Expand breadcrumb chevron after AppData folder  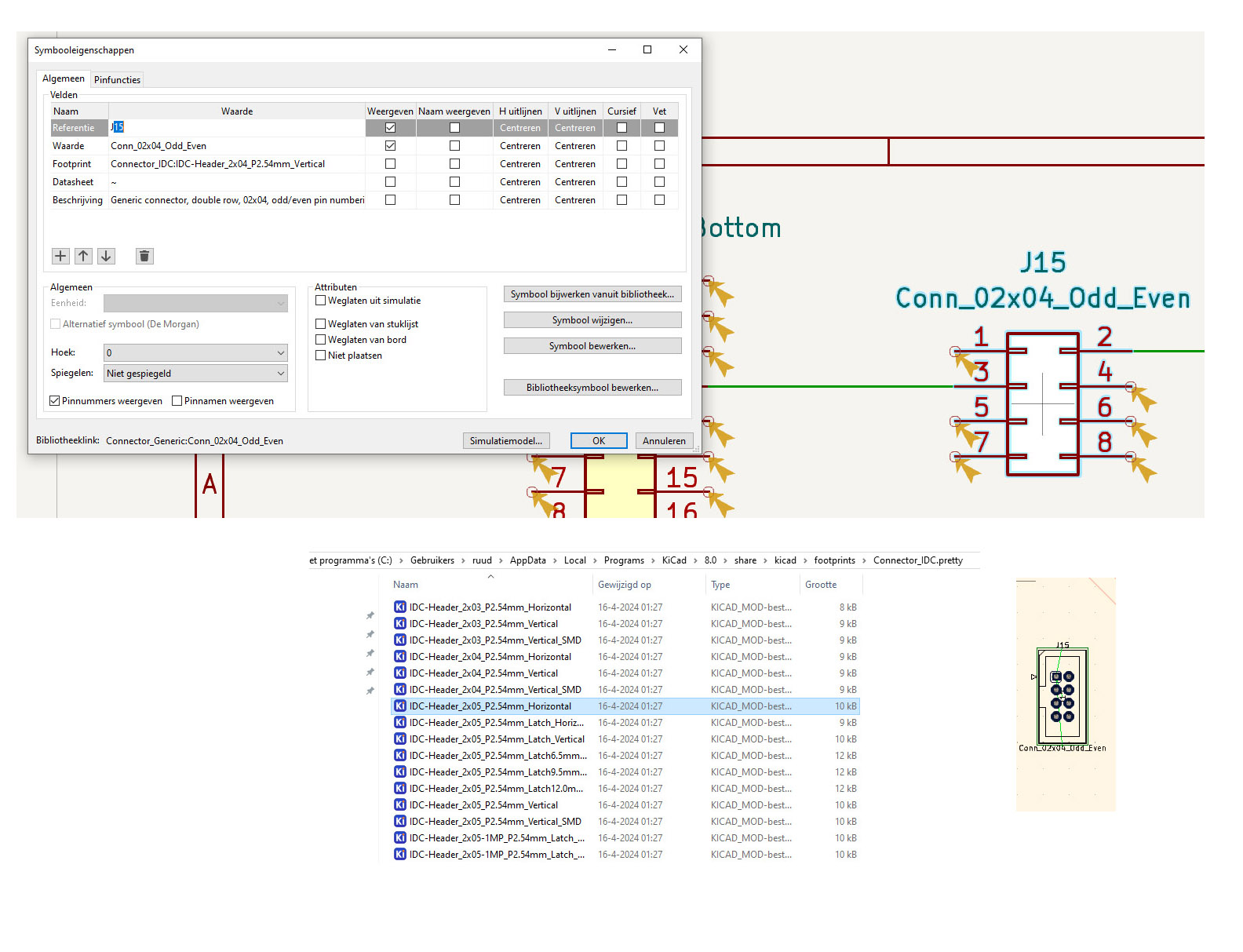[x=556, y=560]
